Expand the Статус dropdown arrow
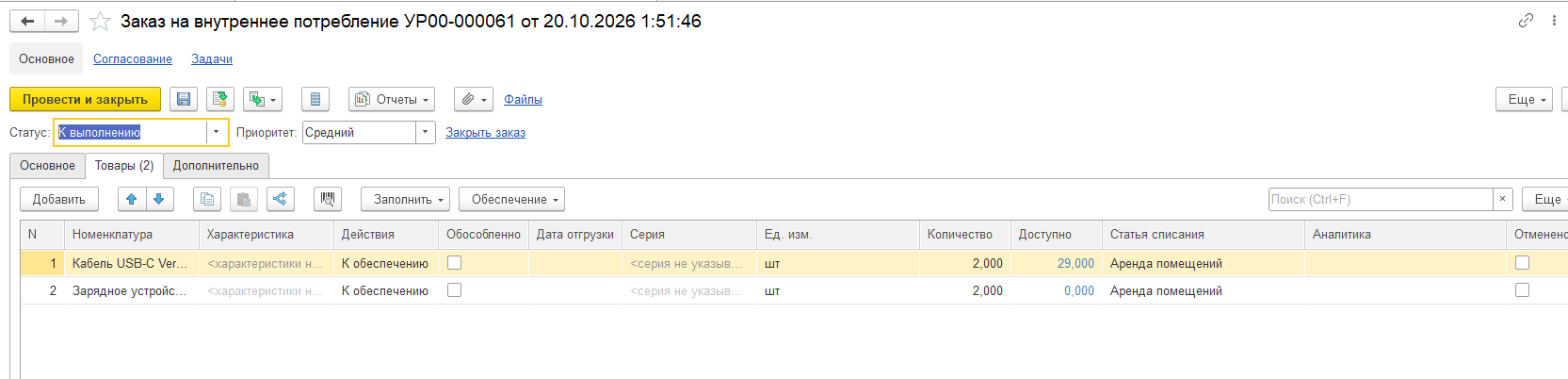Viewport: 1568px width, 379px height. [x=217, y=132]
